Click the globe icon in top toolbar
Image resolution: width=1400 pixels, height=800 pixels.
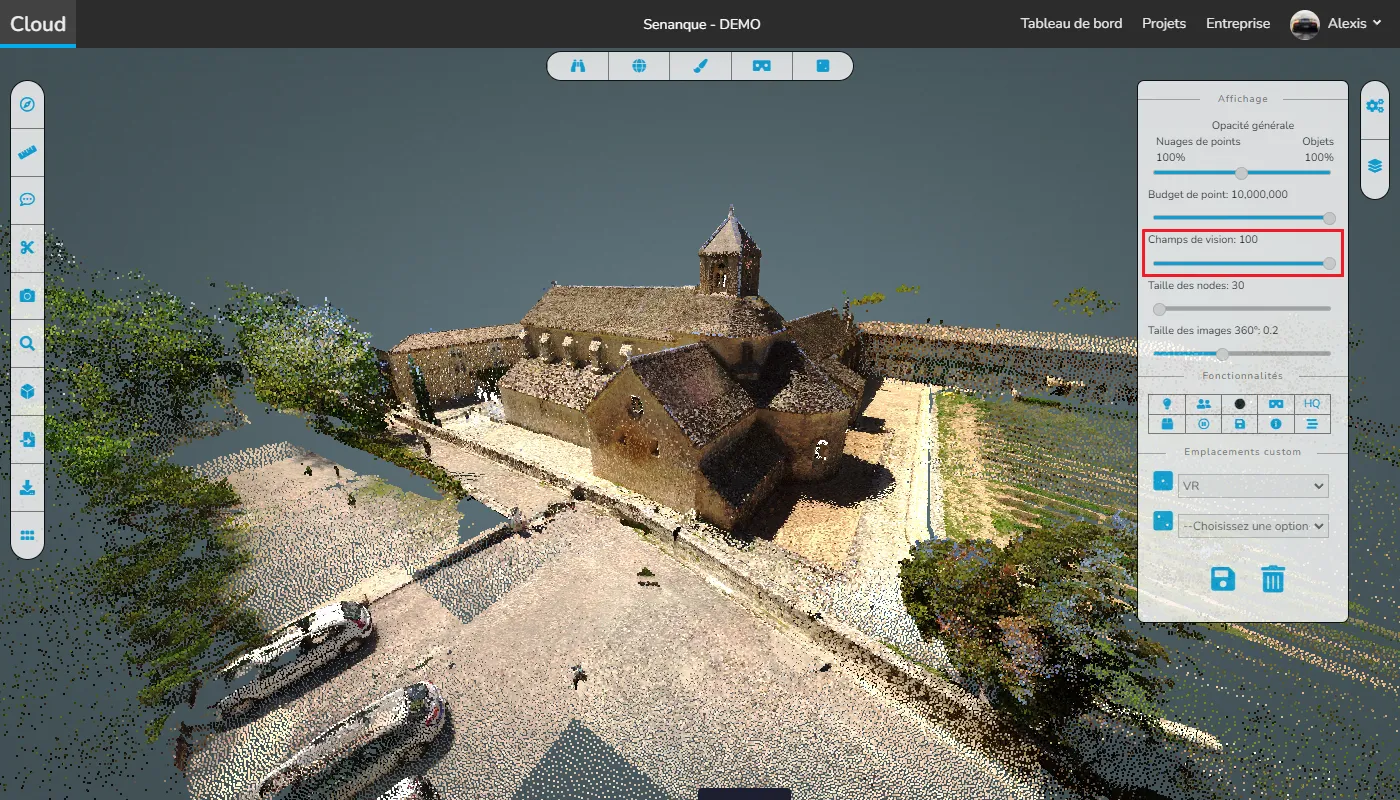(639, 66)
